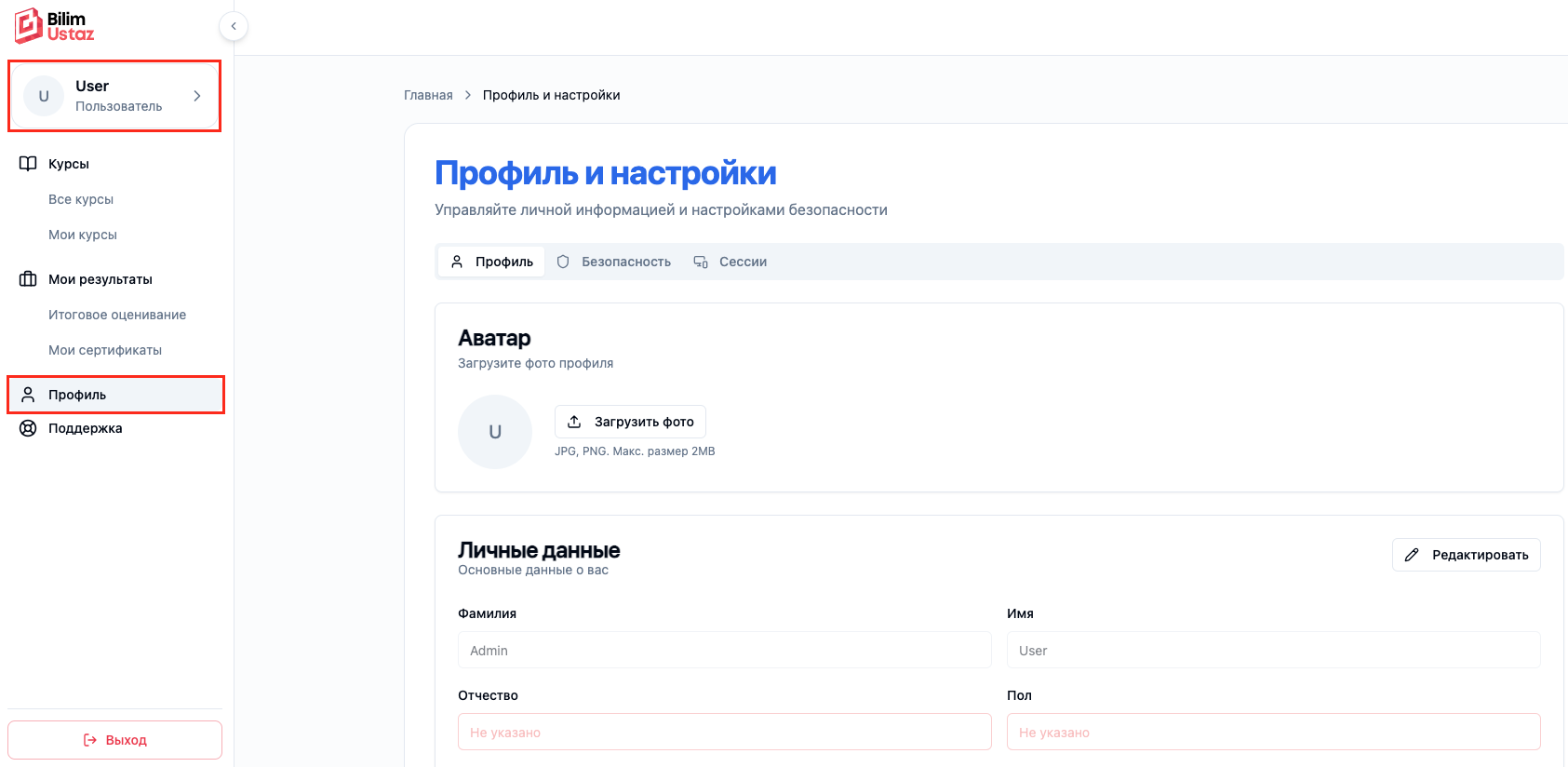The image size is (1568, 767).
Task: Click the Профиль и настройки page heading
Action: click(x=606, y=173)
